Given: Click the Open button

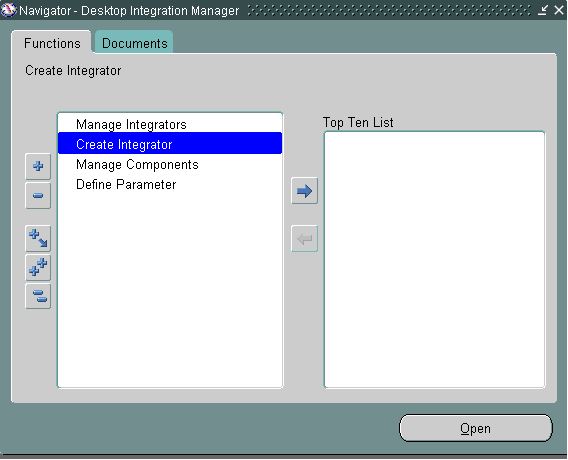Looking at the screenshot, I should (476, 428).
